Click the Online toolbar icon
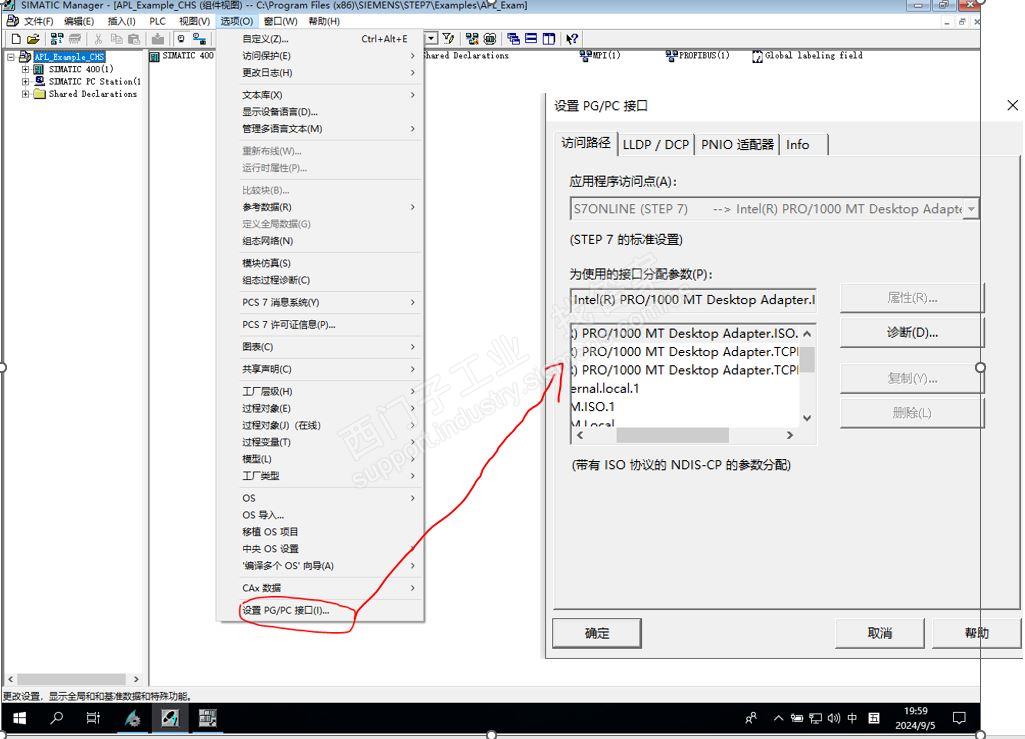Image resolution: width=1025 pixels, height=739 pixels. [x=181, y=39]
